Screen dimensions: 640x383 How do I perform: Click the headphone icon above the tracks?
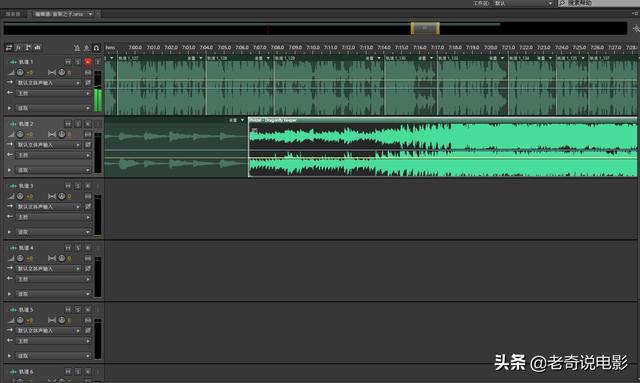pyautogui.click(x=96, y=48)
